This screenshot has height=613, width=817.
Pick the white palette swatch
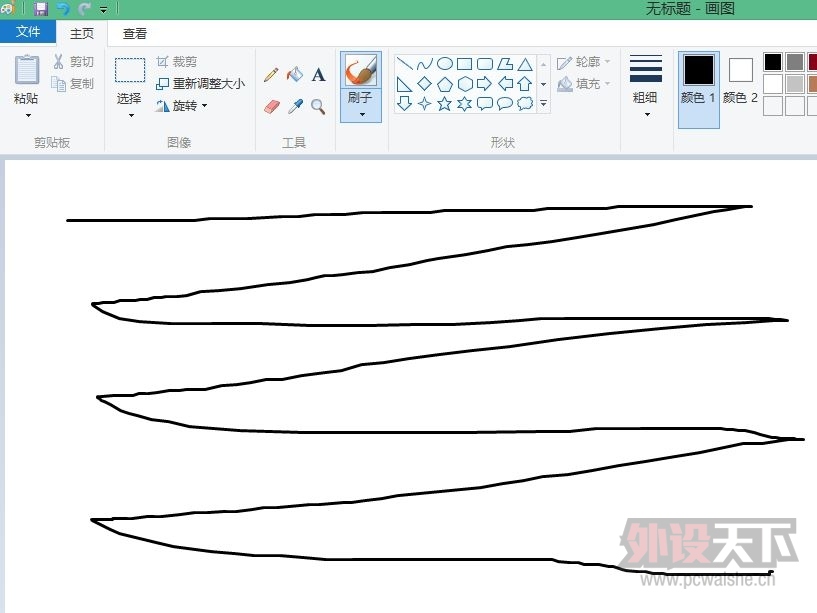pyautogui.click(x=773, y=84)
